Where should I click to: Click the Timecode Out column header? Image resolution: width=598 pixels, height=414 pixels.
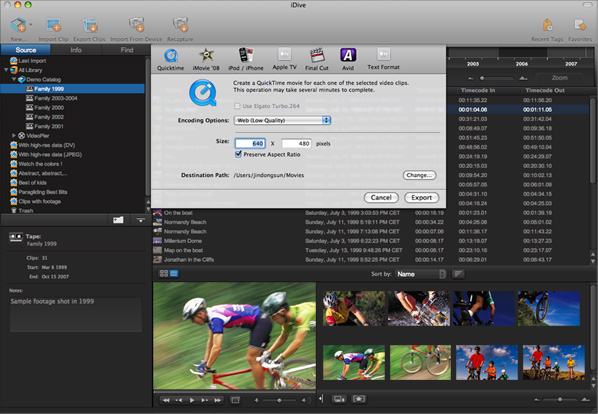tap(545, 90)
